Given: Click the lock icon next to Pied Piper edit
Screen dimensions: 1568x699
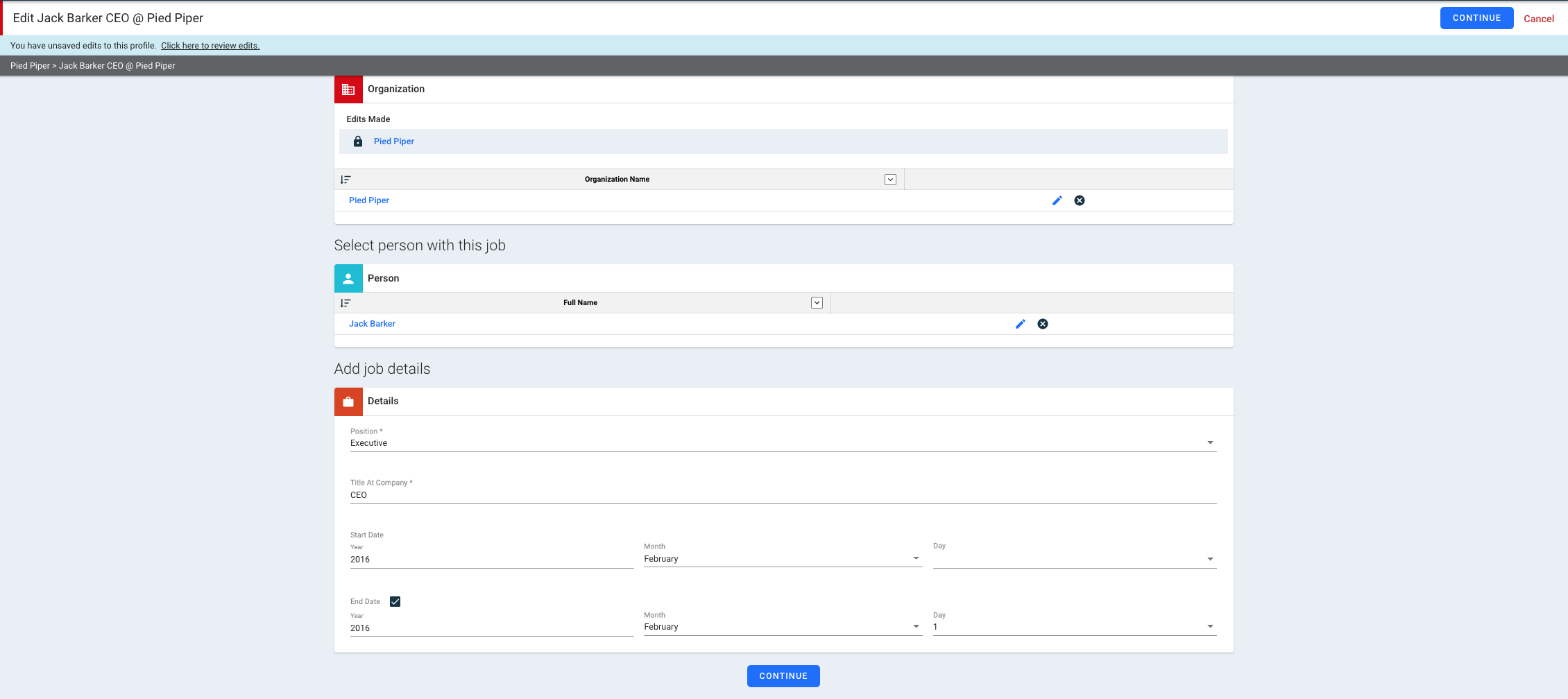Looking at the screenshot, I should click(358, 141).
